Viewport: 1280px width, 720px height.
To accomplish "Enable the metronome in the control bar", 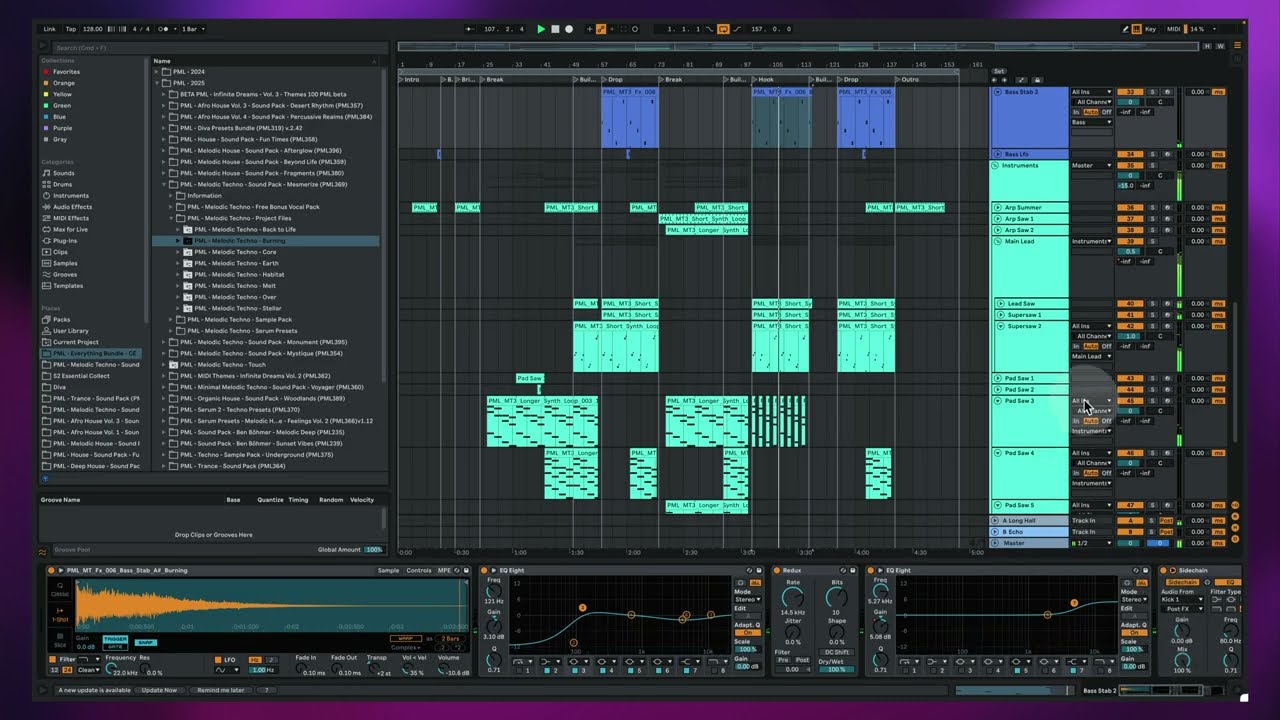I will (165, 29).
